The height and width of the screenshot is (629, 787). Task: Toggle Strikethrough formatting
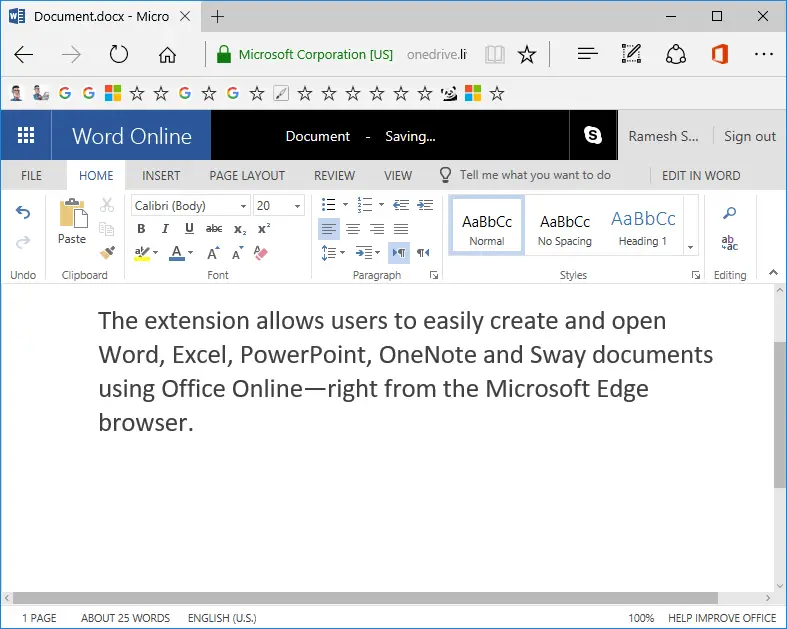point(214,229)
